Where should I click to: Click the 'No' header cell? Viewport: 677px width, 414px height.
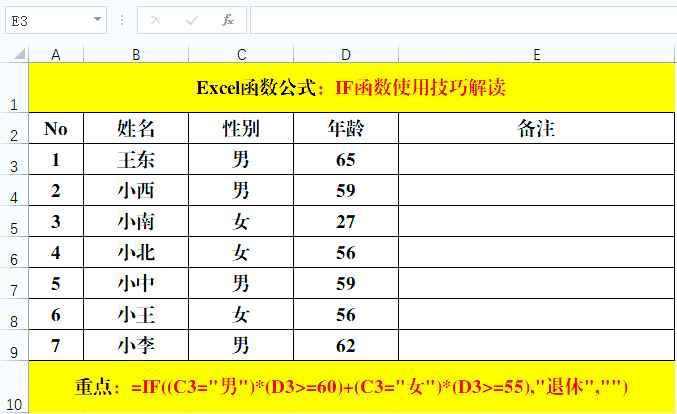click(x=56, y=128)
